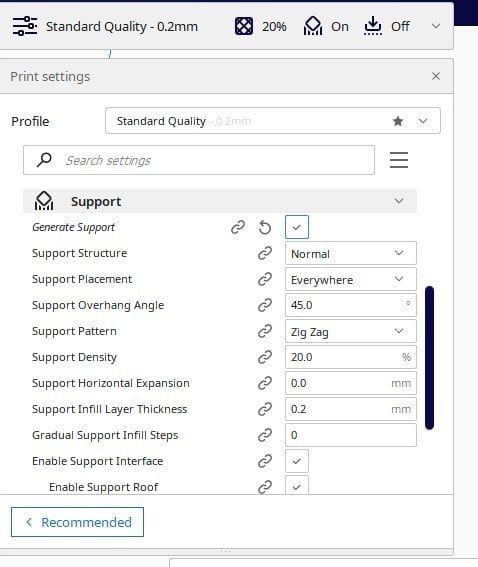Click the Recommended button

pyautogui.click(x=77, y=522)
